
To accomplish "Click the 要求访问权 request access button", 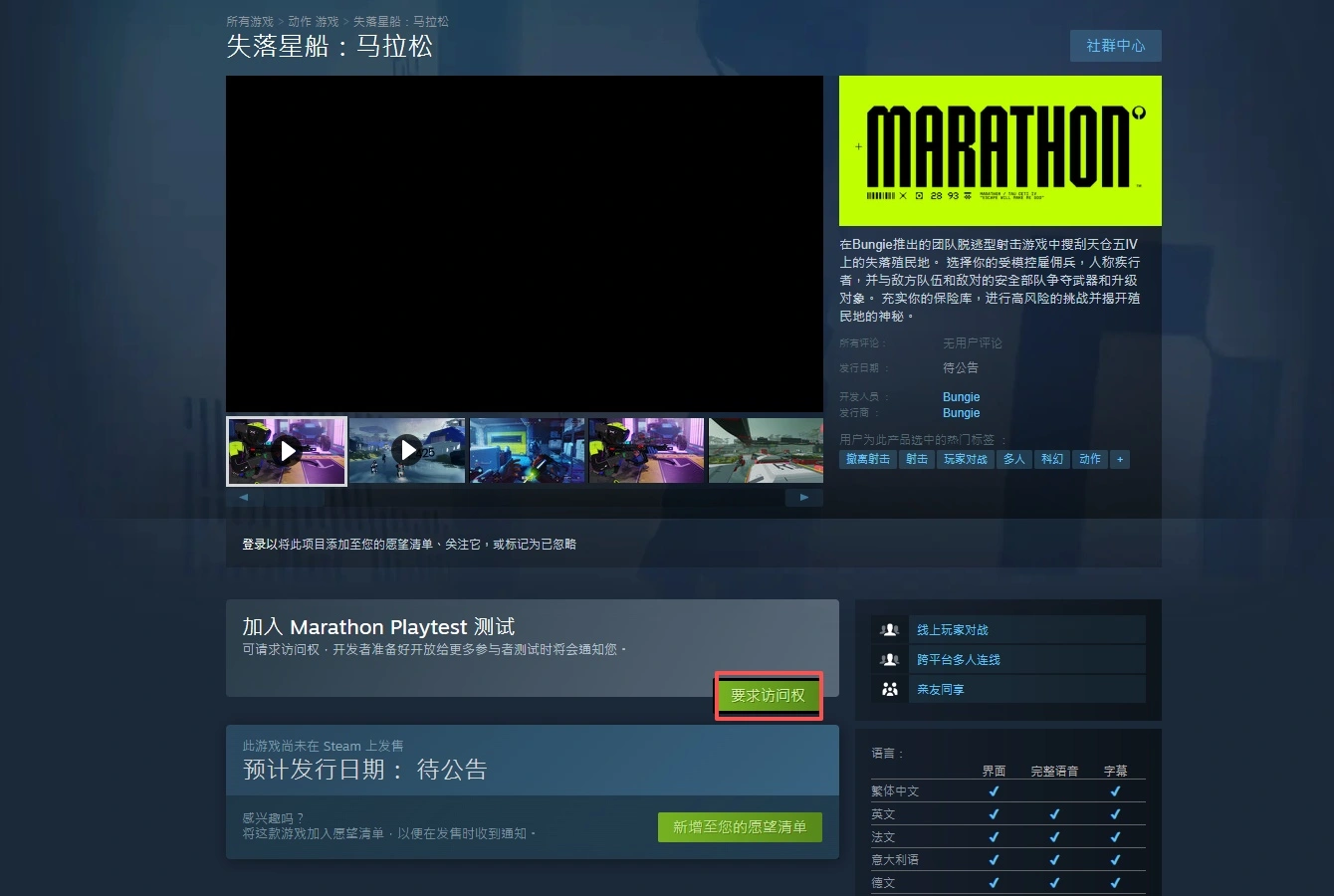I will tap(768, 696).
